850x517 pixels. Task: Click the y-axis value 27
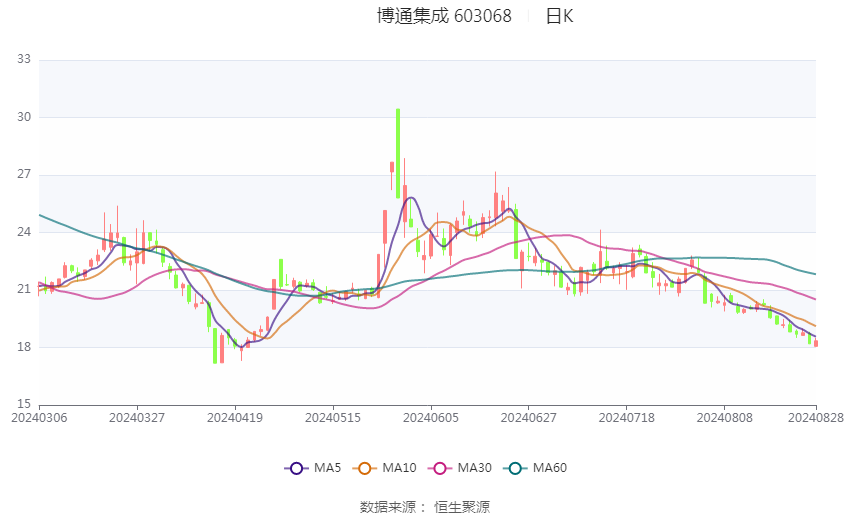[x=24, y=175]
